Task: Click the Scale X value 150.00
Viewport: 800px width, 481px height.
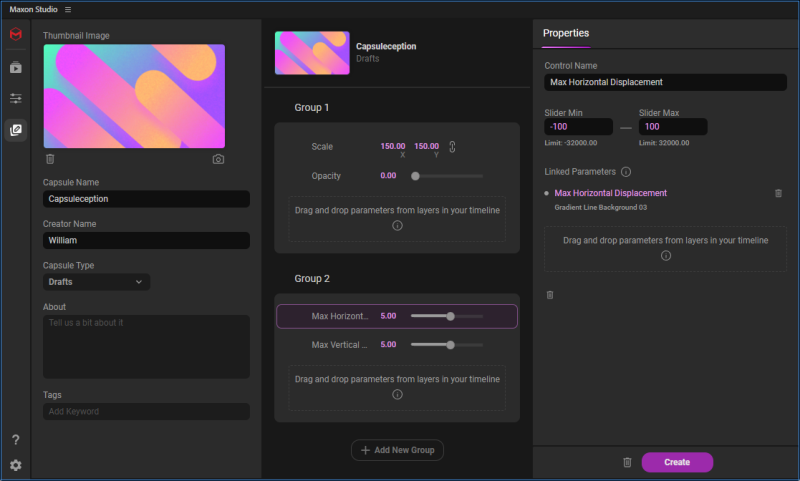Action: point(393,146)
